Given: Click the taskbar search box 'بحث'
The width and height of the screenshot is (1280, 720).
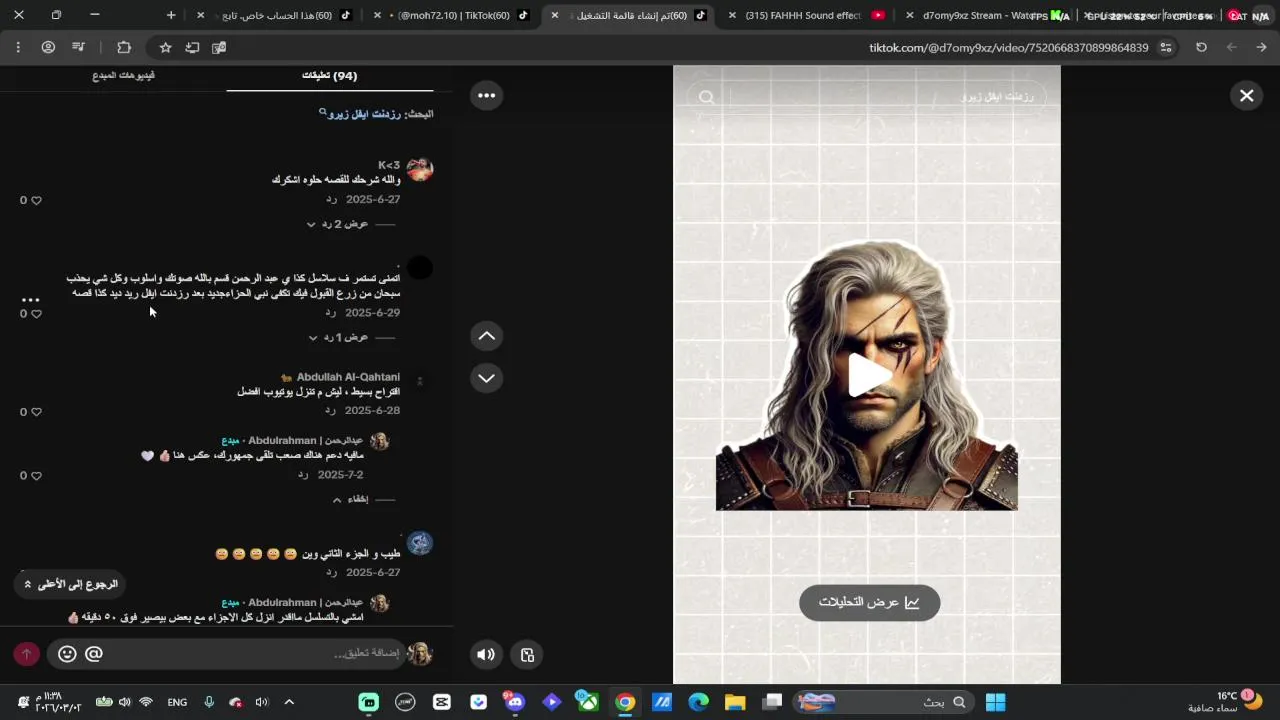Looking at the screenshot, I should [x=883, y=702].
